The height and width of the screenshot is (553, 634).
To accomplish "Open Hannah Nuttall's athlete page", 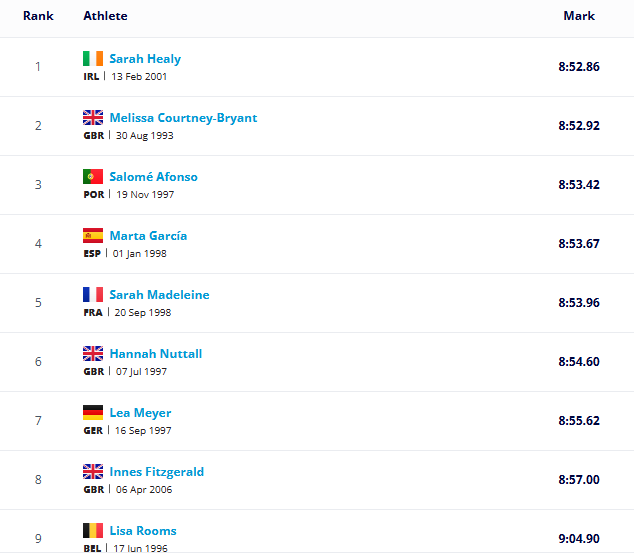I will [156, 354].
